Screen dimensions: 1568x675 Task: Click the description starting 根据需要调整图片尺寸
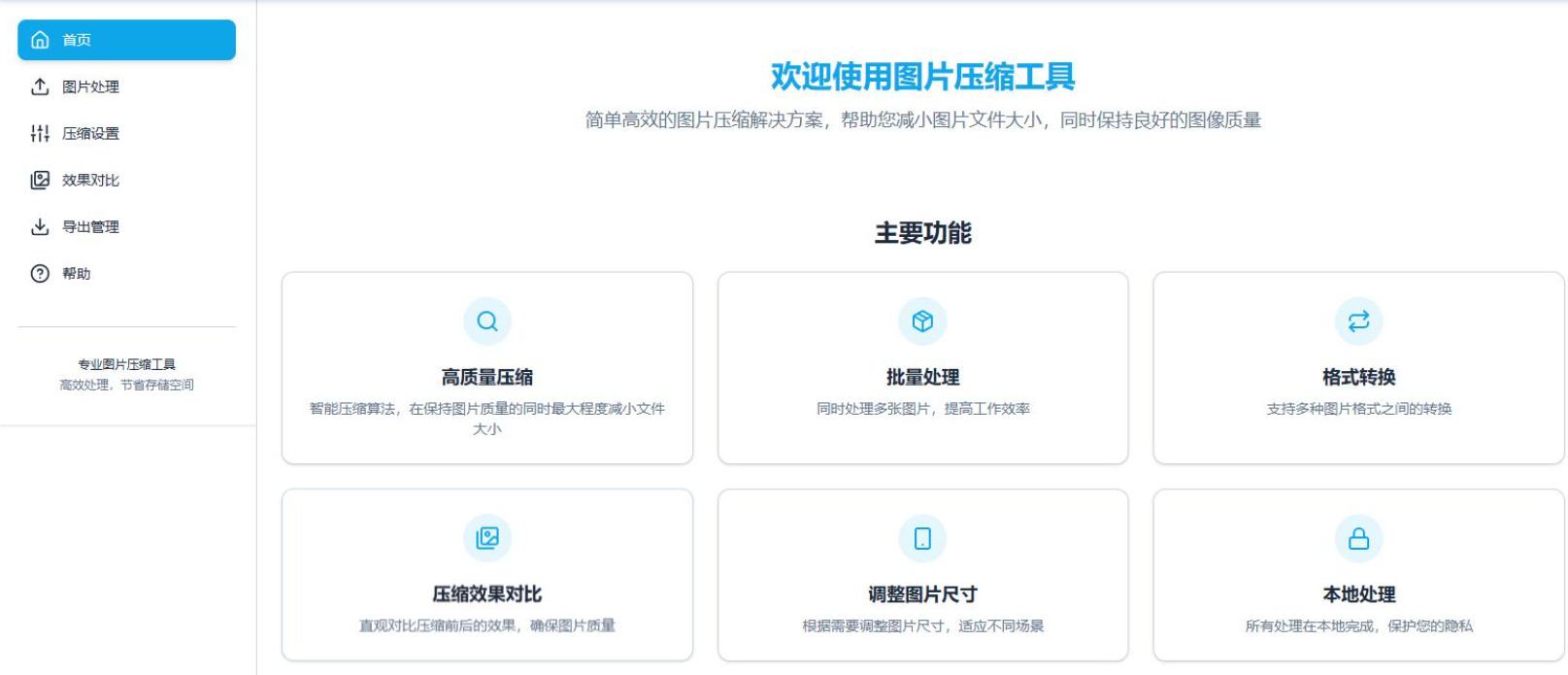coord(922,625)
